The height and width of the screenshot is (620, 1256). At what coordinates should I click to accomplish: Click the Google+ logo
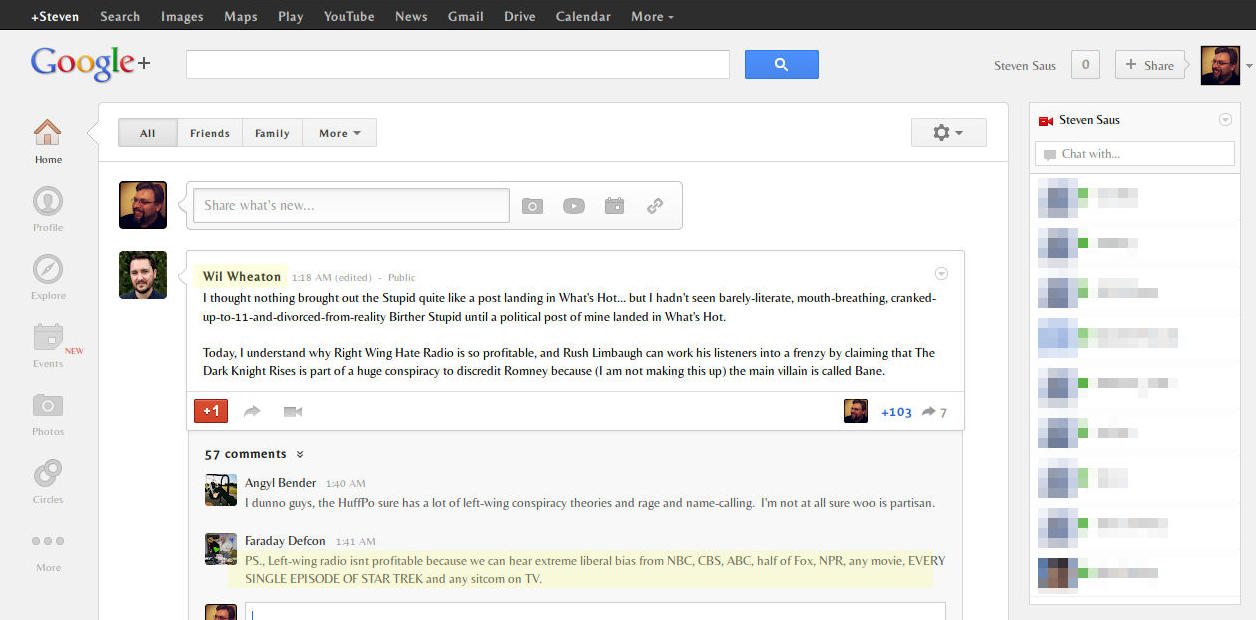[91, 64]
